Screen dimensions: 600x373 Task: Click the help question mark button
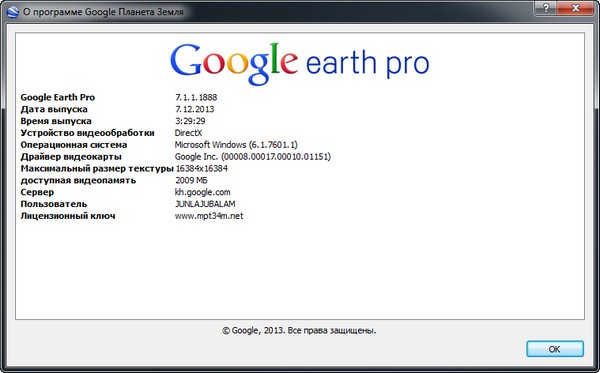pos(546,8)
